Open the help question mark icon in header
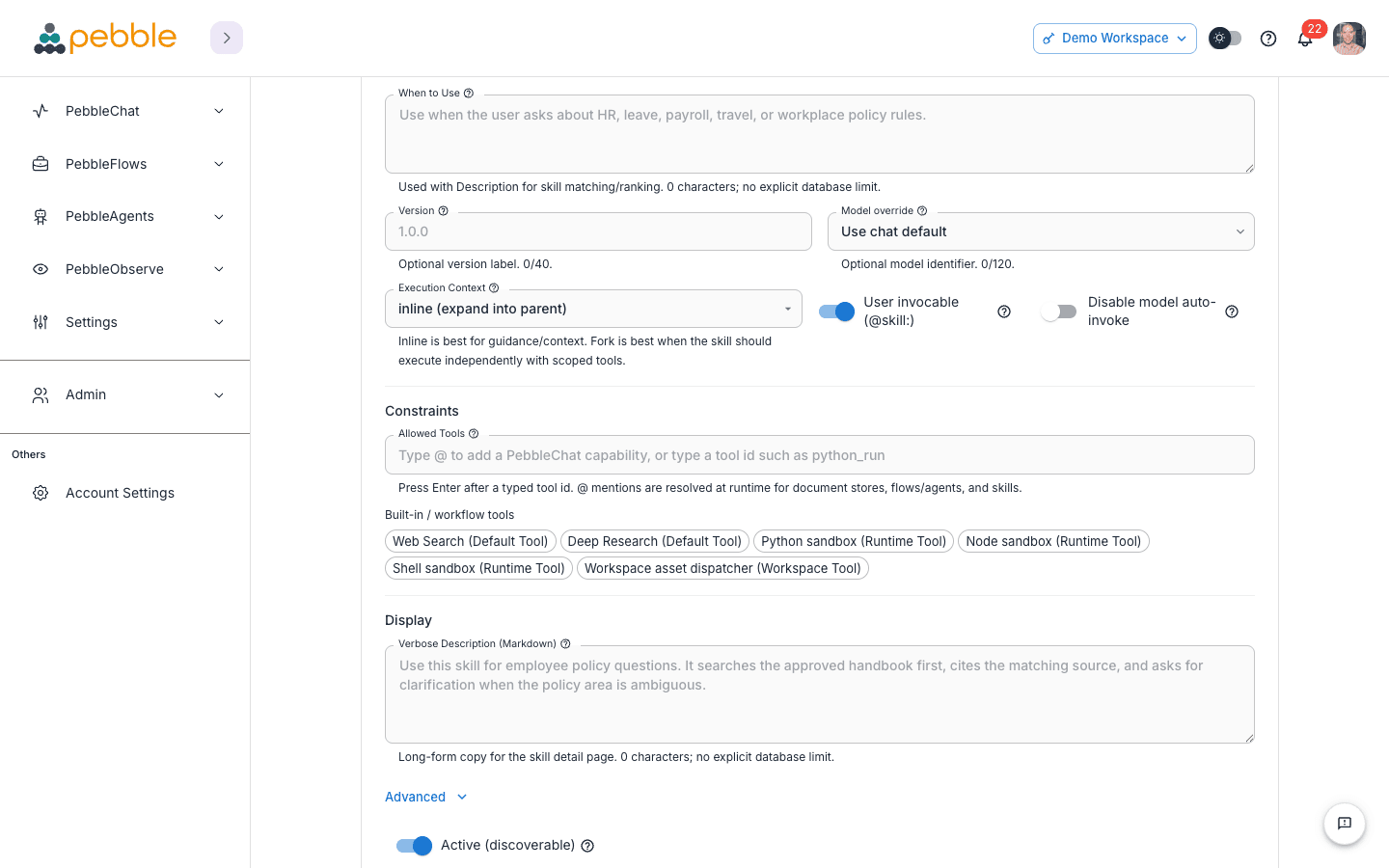 pyautogui.click(x=1268, y=39)
